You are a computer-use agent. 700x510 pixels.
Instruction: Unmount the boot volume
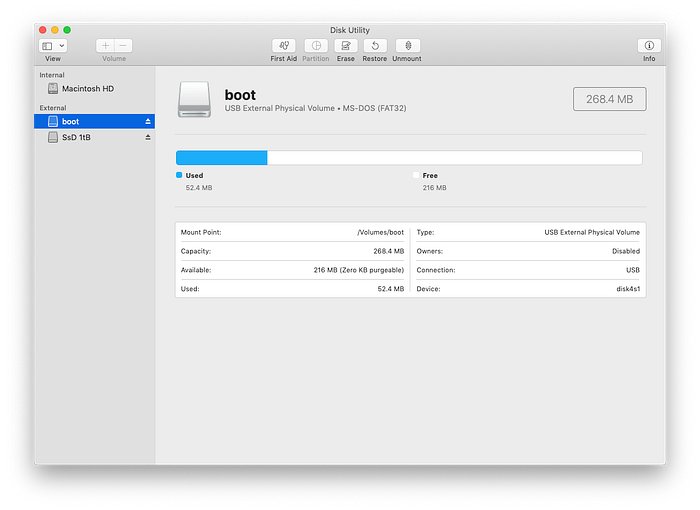[x=407, y=46]
